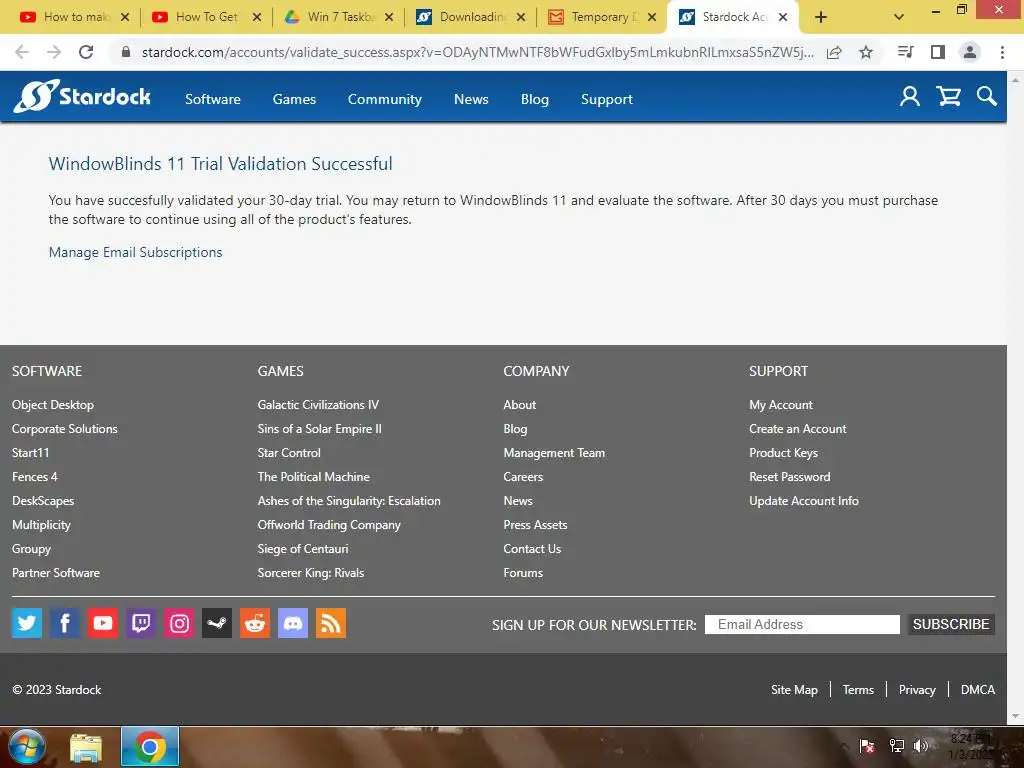Share this page icon in address bar
Image resolution: width=1024 pixels, height=768 pixels.
point(834,52)
